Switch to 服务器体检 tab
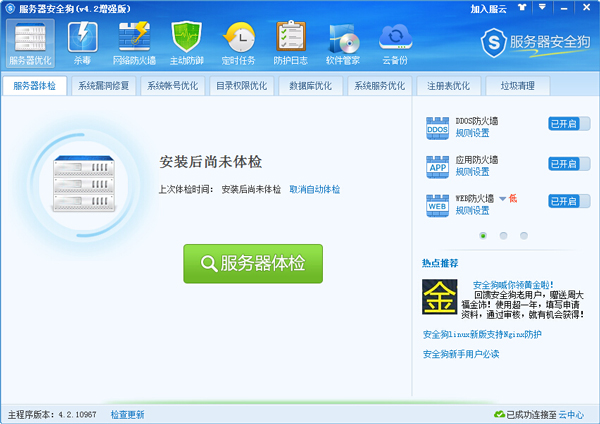The image size is (600, 424). pyautogui.click(x=34, y=86)
